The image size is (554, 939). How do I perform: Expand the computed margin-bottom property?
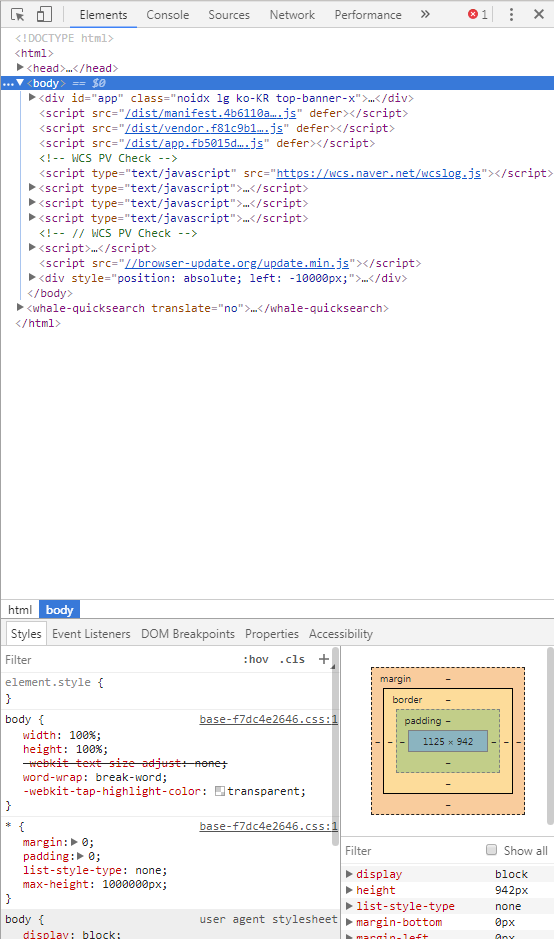(x=349, y=922)
